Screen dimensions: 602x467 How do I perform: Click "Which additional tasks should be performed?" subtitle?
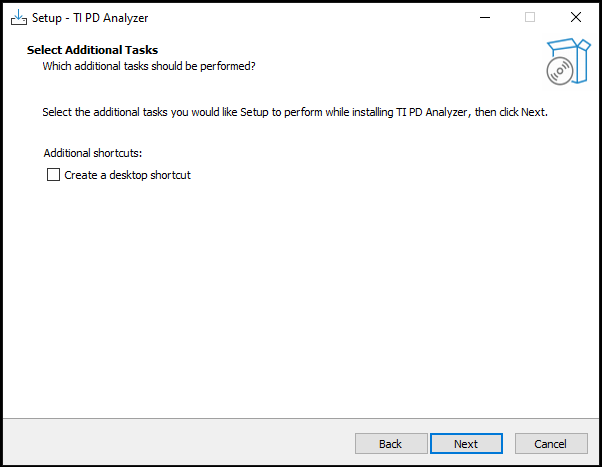coord(148,66)
